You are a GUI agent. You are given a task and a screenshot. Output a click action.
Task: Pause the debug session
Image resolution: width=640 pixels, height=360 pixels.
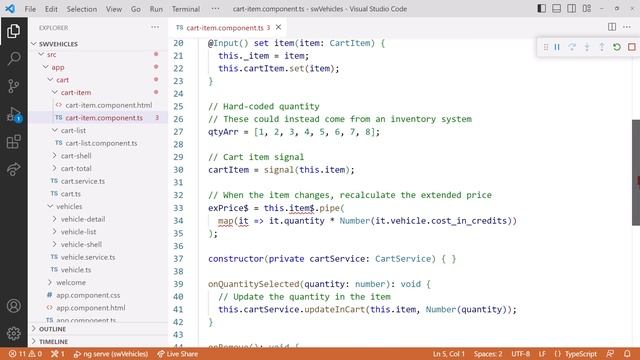557,47
